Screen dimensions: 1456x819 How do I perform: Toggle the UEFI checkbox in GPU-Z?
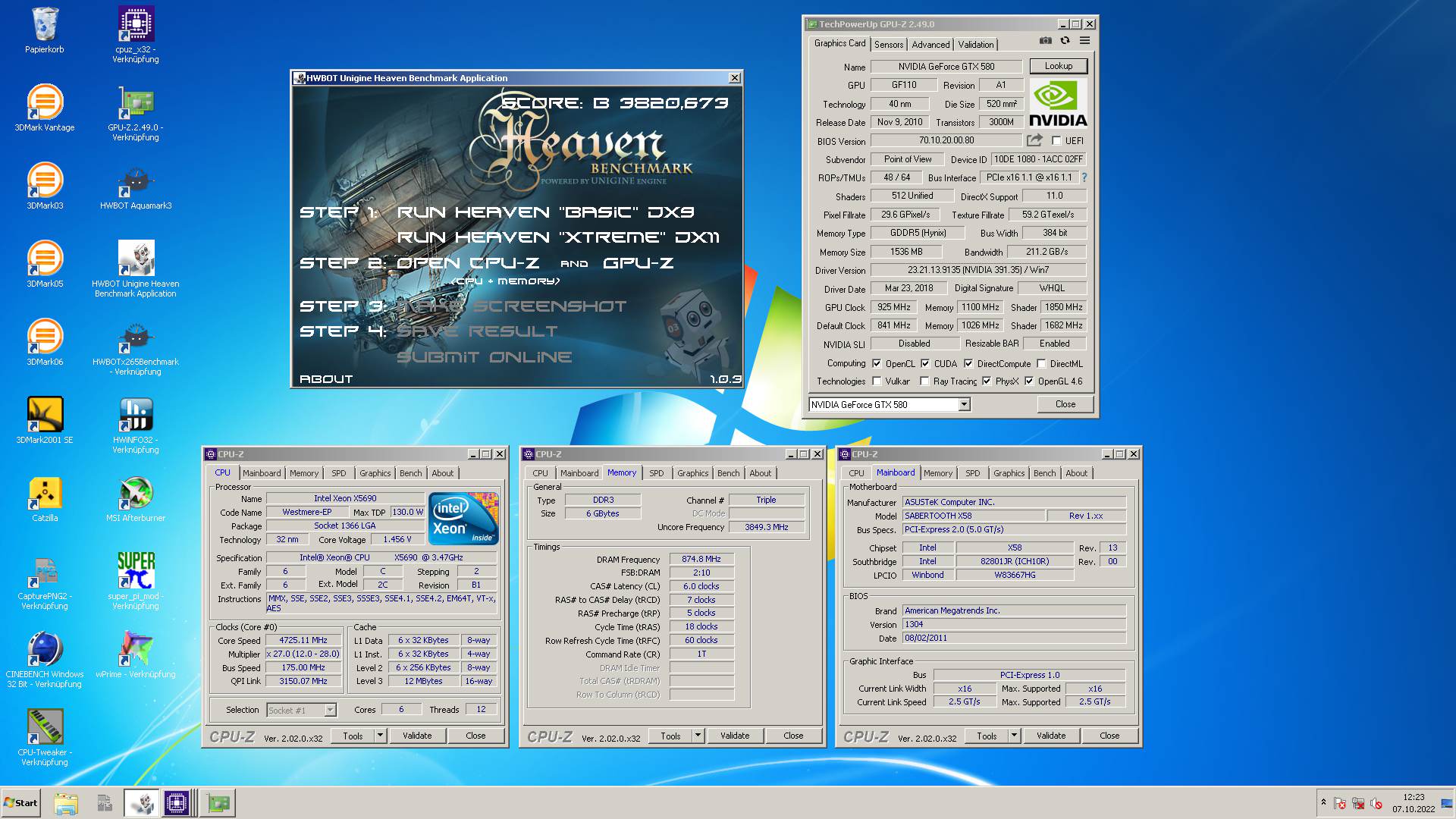pyautogui.click(x=1056, y=141)
